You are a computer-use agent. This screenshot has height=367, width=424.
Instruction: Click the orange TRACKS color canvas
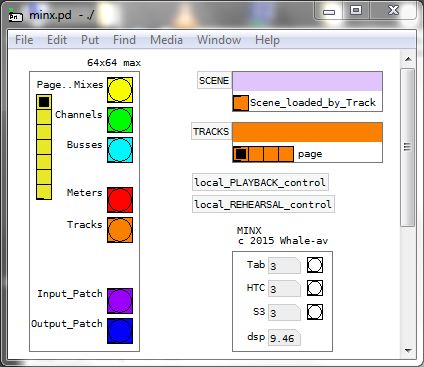coord(307,132)
